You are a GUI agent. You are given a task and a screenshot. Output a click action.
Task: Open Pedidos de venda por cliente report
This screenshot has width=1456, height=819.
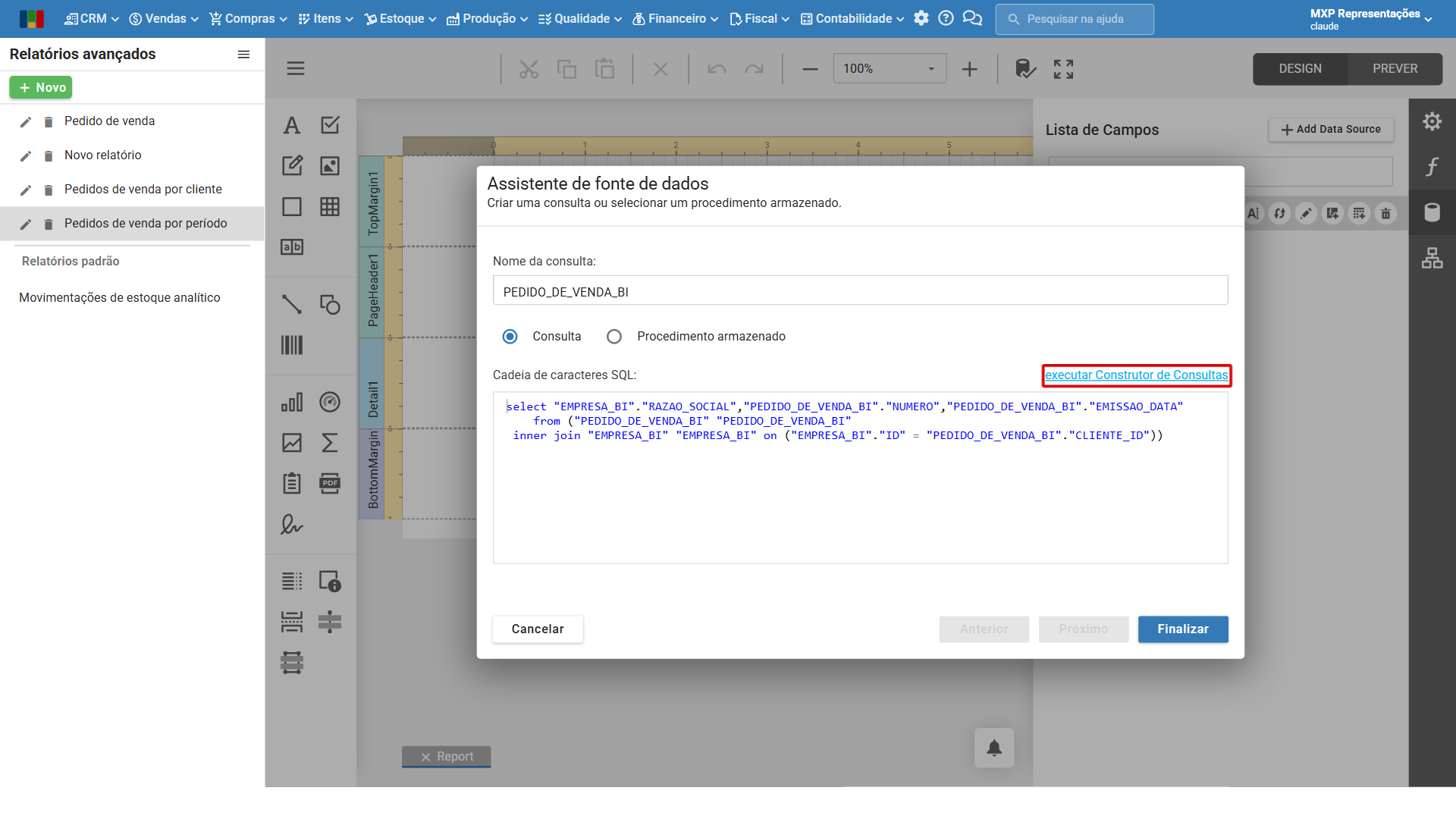pos(143,190)
